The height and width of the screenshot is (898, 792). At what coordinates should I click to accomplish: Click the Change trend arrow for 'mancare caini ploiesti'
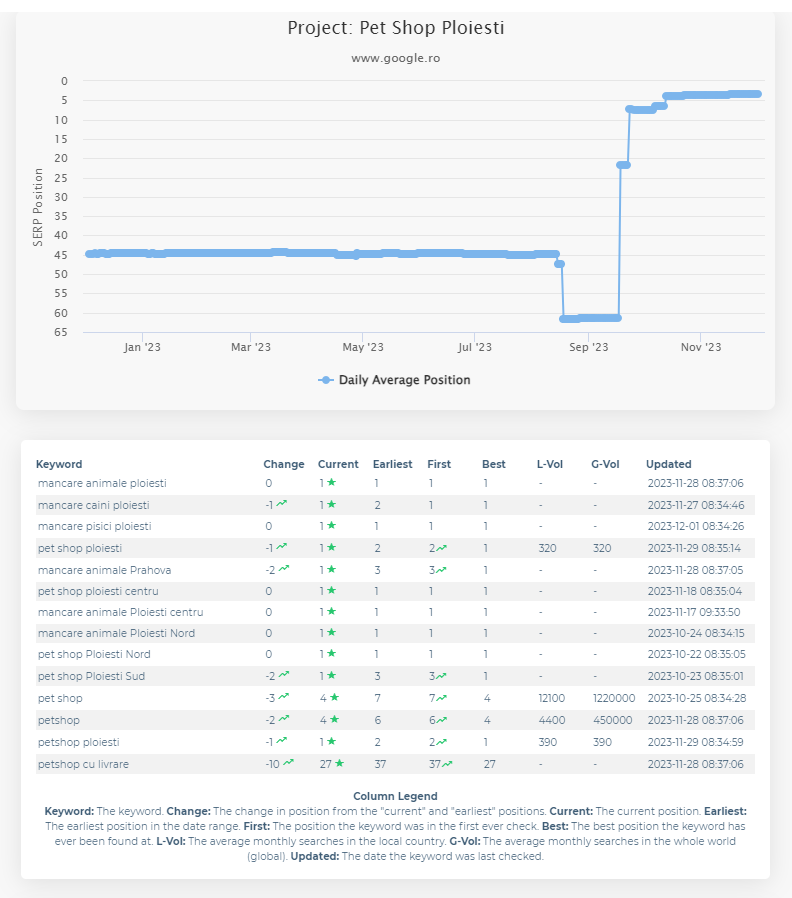point(283,505)
